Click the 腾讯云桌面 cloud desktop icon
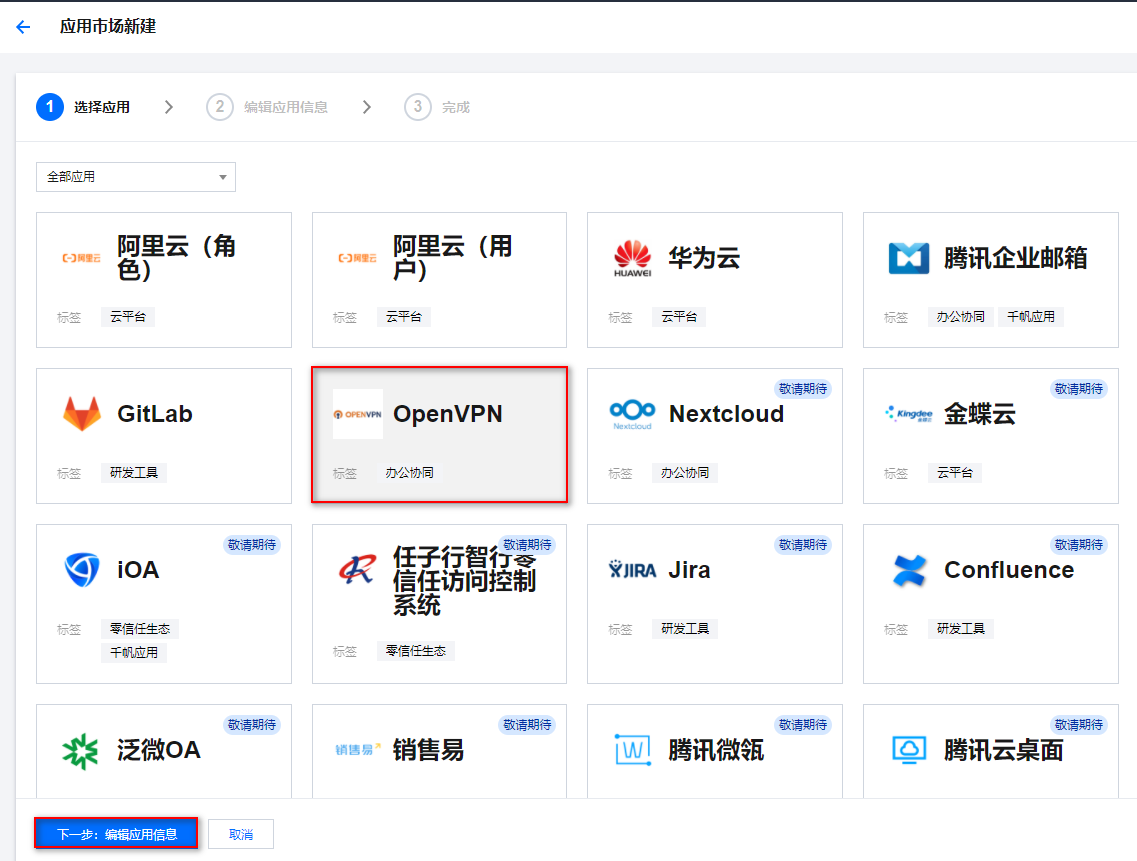The height and width of the screenshot is (861, 1137). 908,750
